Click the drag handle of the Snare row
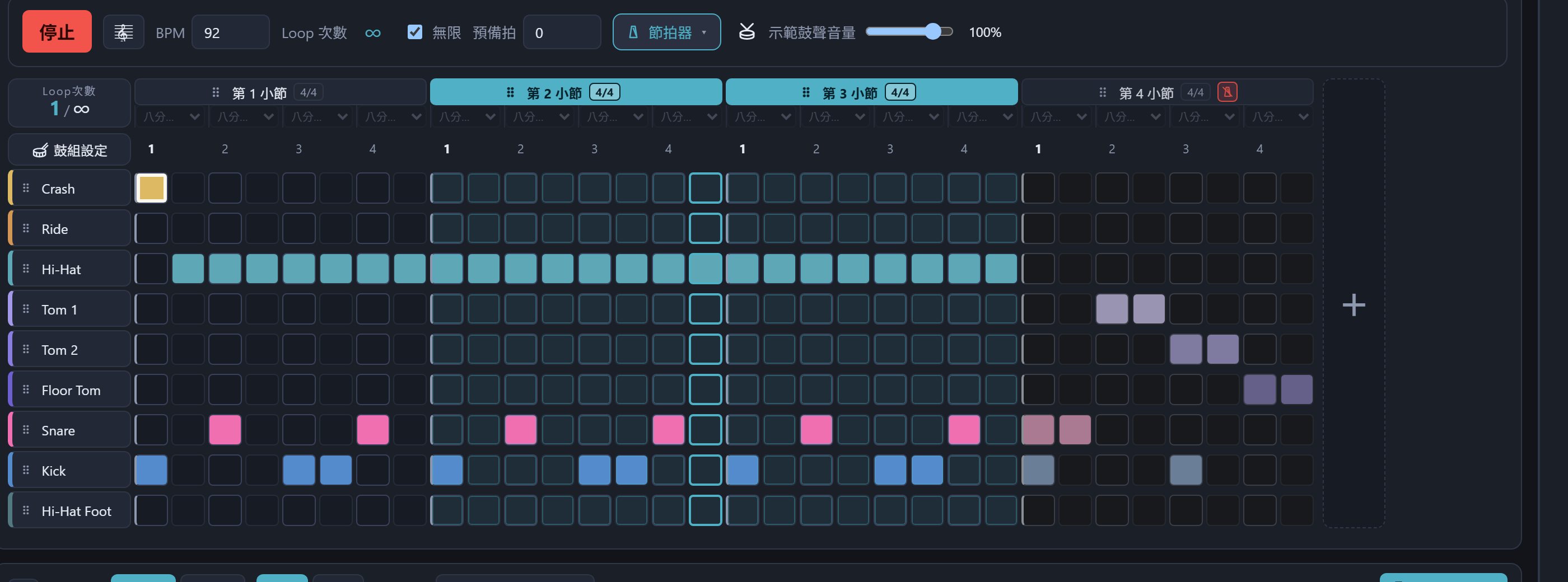The height and width of the screenshot is (582, 1568). click(x=26, y=429)
